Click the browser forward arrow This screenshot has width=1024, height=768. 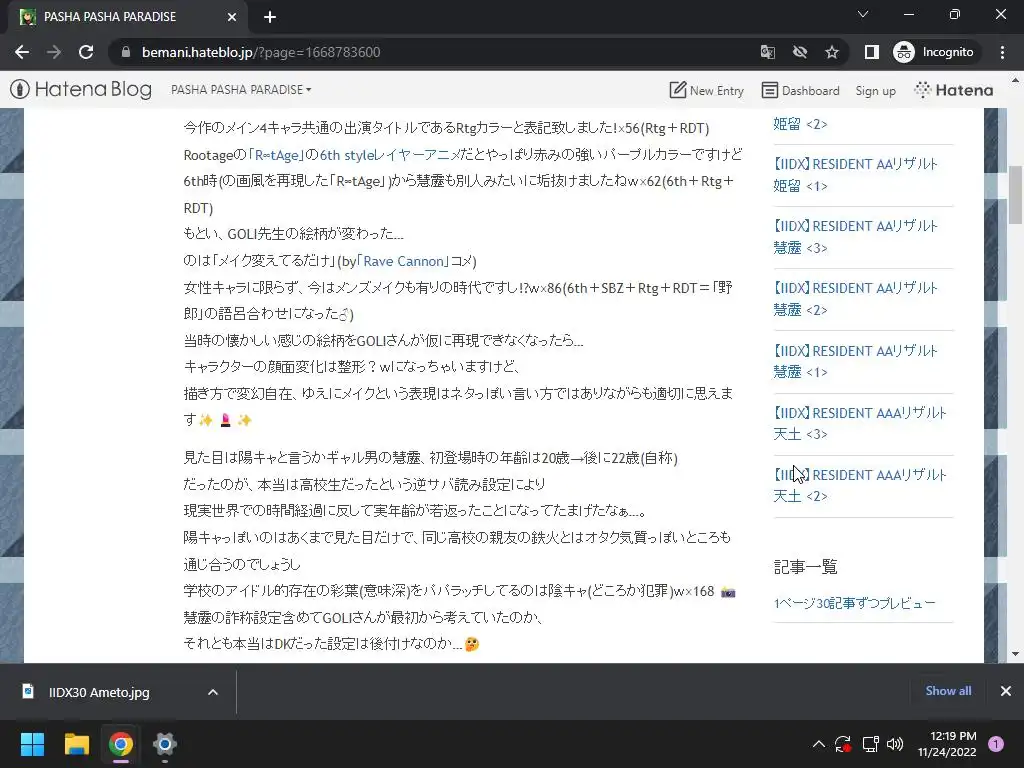(x=54, y=52)
